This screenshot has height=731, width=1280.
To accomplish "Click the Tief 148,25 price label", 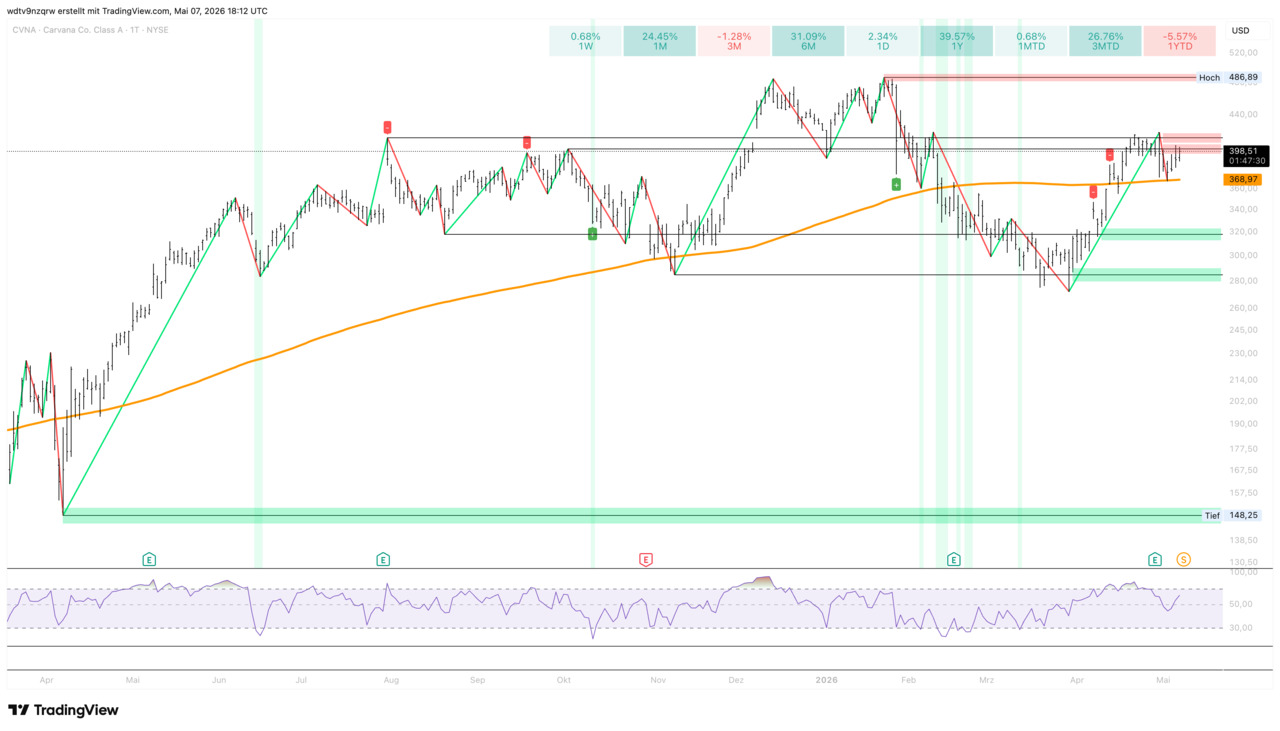I will 1231,515.
